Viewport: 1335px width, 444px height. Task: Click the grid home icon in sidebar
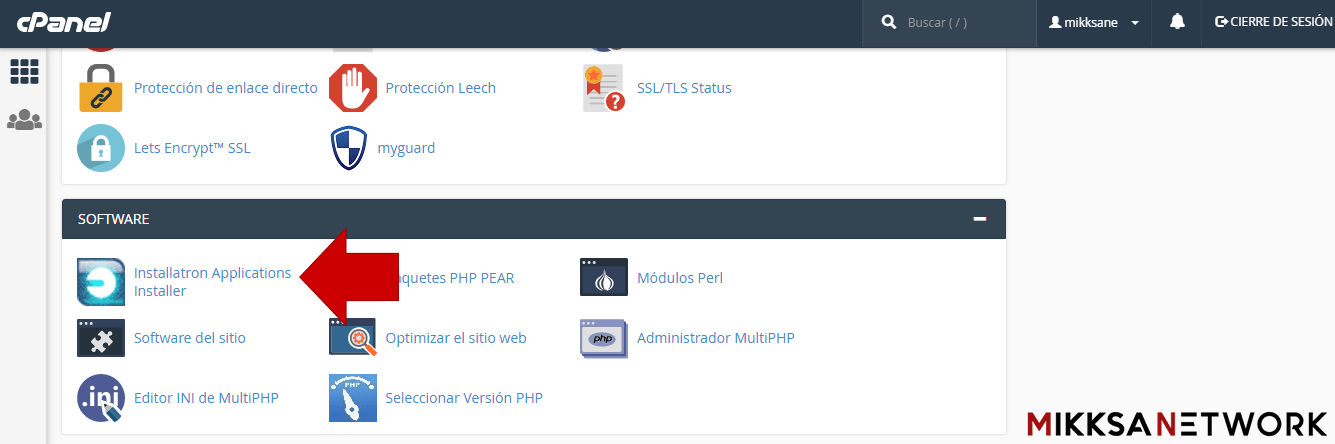tap(24, 71)
